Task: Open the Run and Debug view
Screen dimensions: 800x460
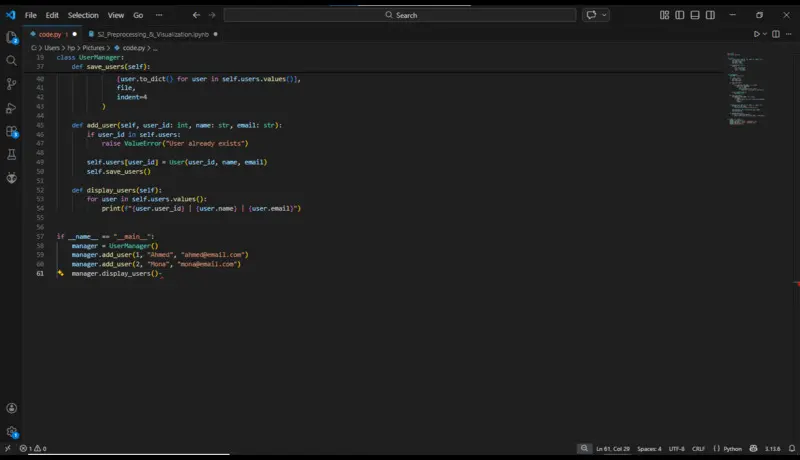Action: pyautogui.click(x=11, y=108)
